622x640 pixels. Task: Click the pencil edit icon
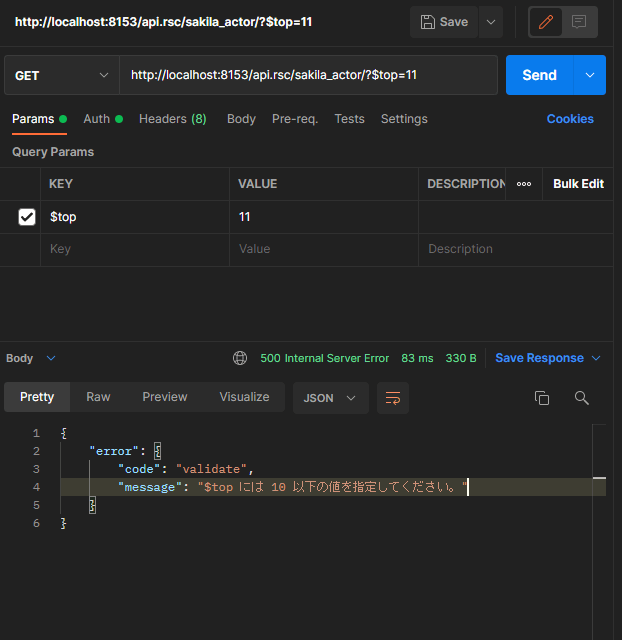(546, 22)
